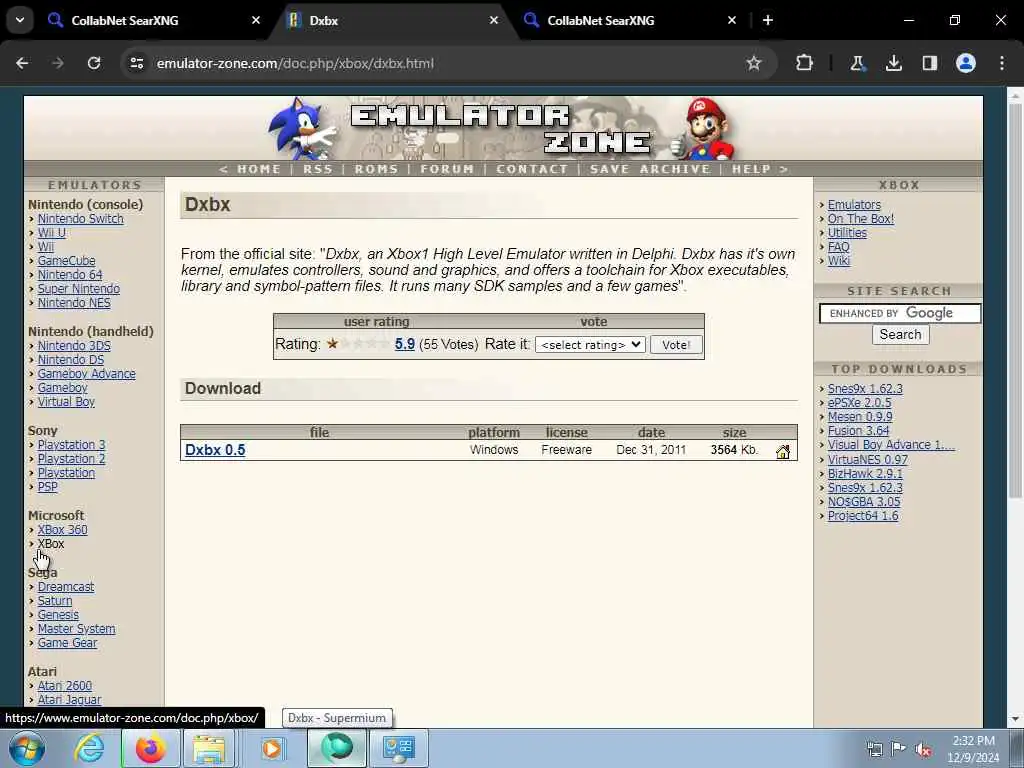Open the Playstation 2 emulators link

[x=71, y=458]
